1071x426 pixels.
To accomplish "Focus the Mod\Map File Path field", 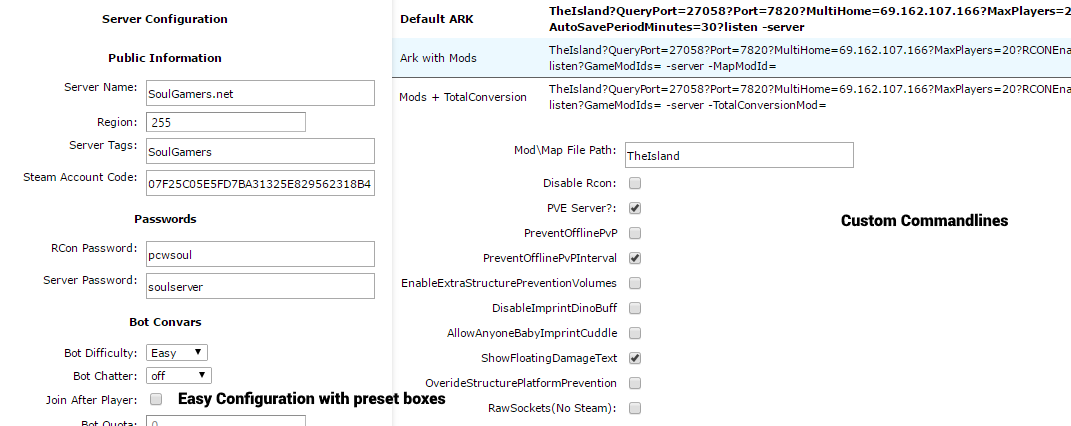I will tap(737, 155).
